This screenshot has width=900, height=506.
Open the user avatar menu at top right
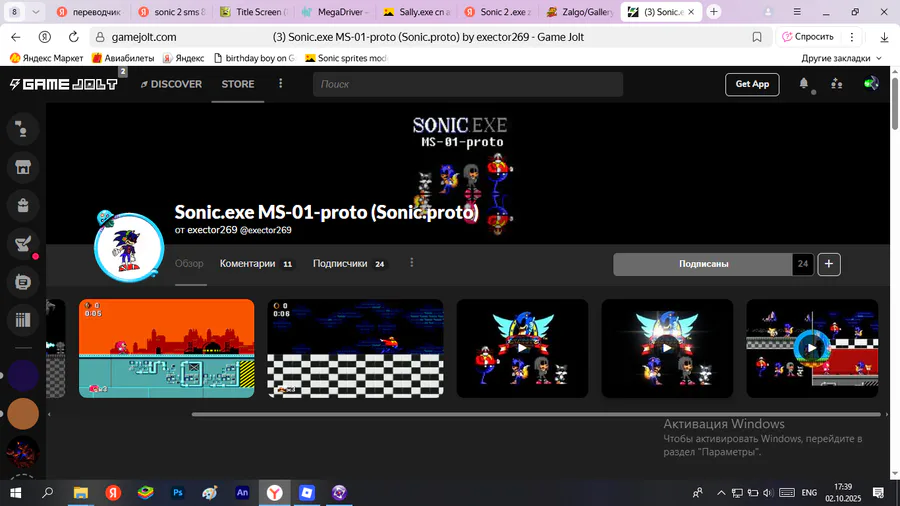(x=871, y=84)
